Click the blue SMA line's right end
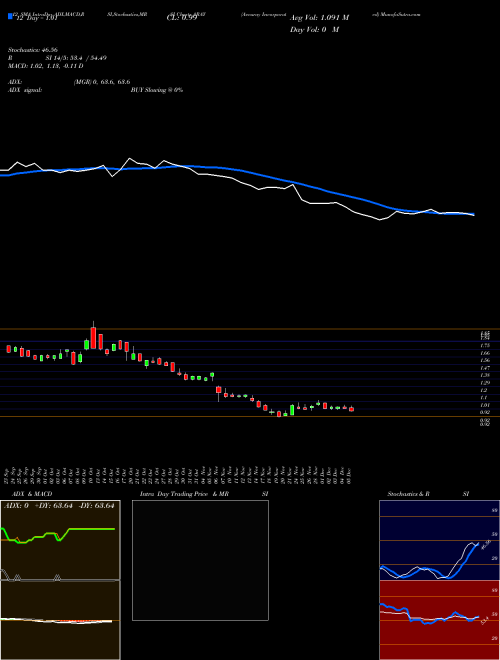This screenshot has height=660, width=500. pyautogui.click(x=473, y=214)
